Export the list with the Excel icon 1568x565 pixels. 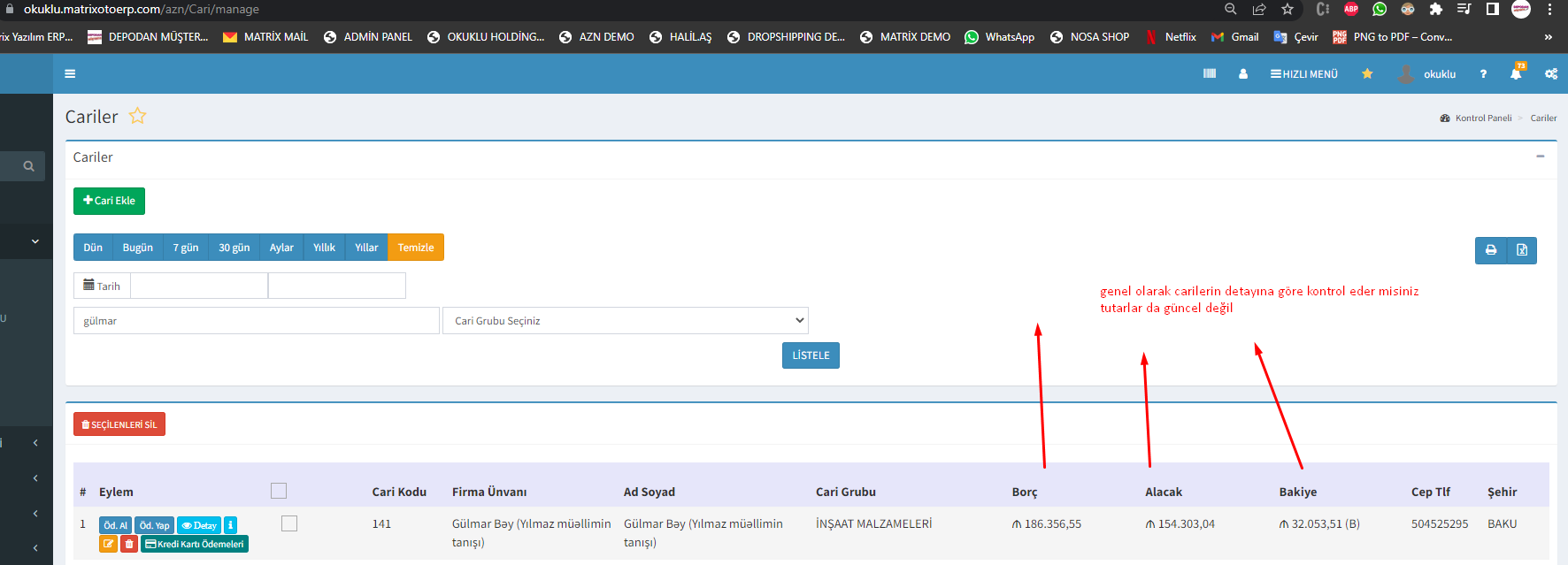coord(1522,250)
